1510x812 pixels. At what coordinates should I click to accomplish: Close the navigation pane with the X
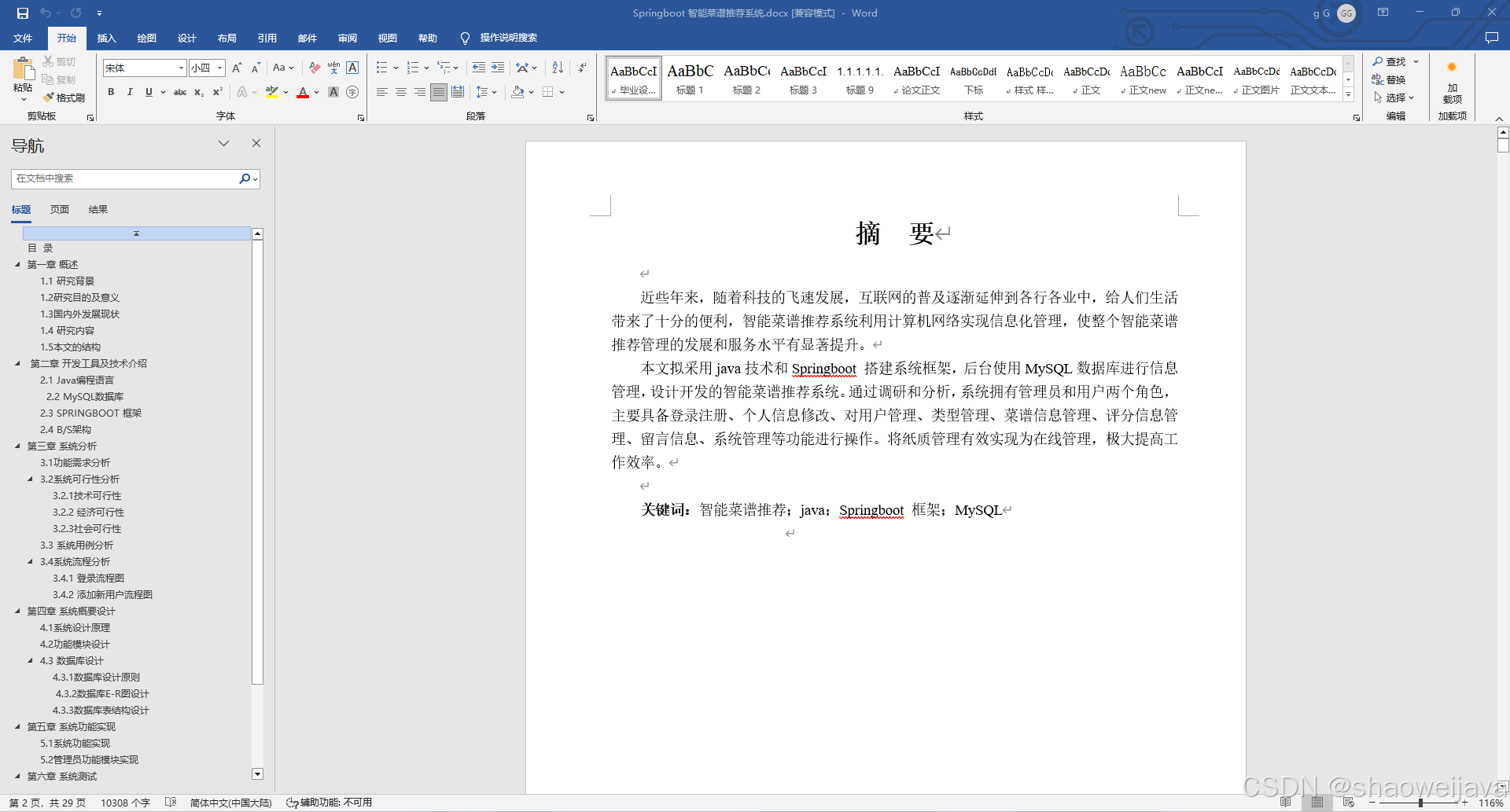coord(256,143)
